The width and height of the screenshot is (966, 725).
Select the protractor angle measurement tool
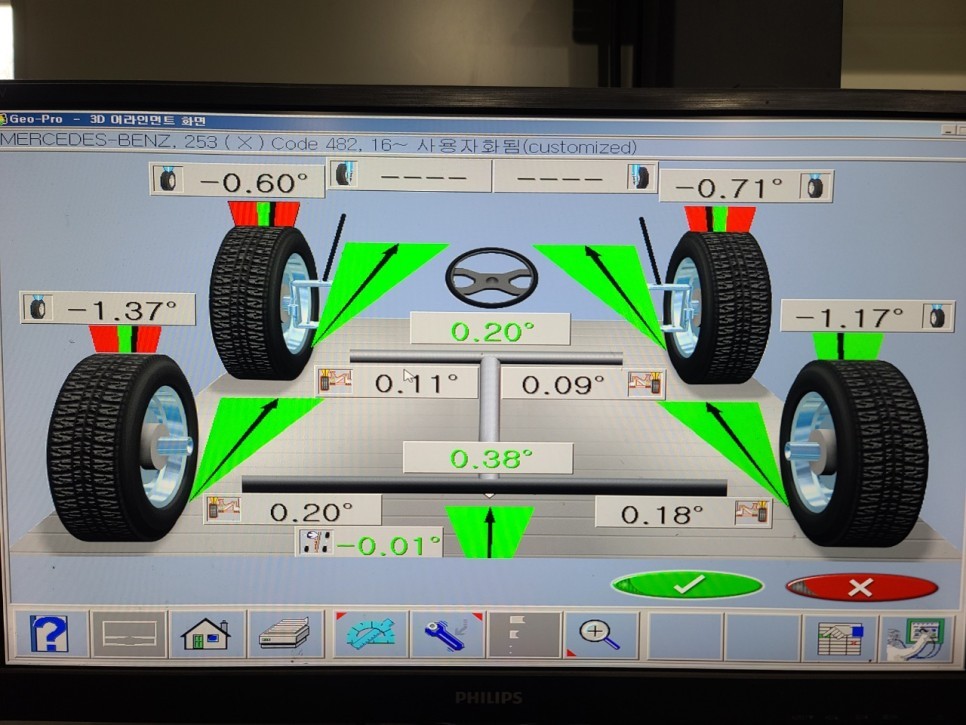coord(369,635)
